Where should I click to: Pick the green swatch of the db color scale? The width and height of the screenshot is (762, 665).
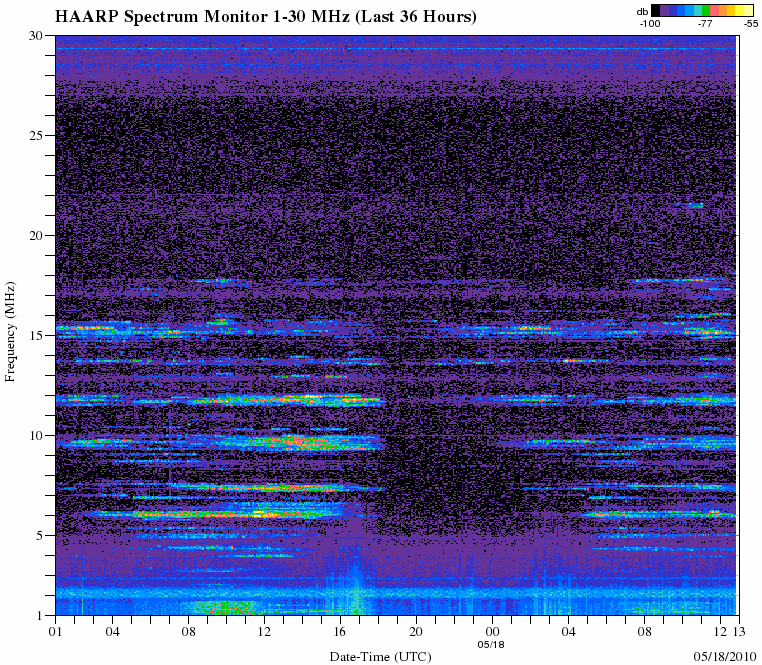point(706,10)
